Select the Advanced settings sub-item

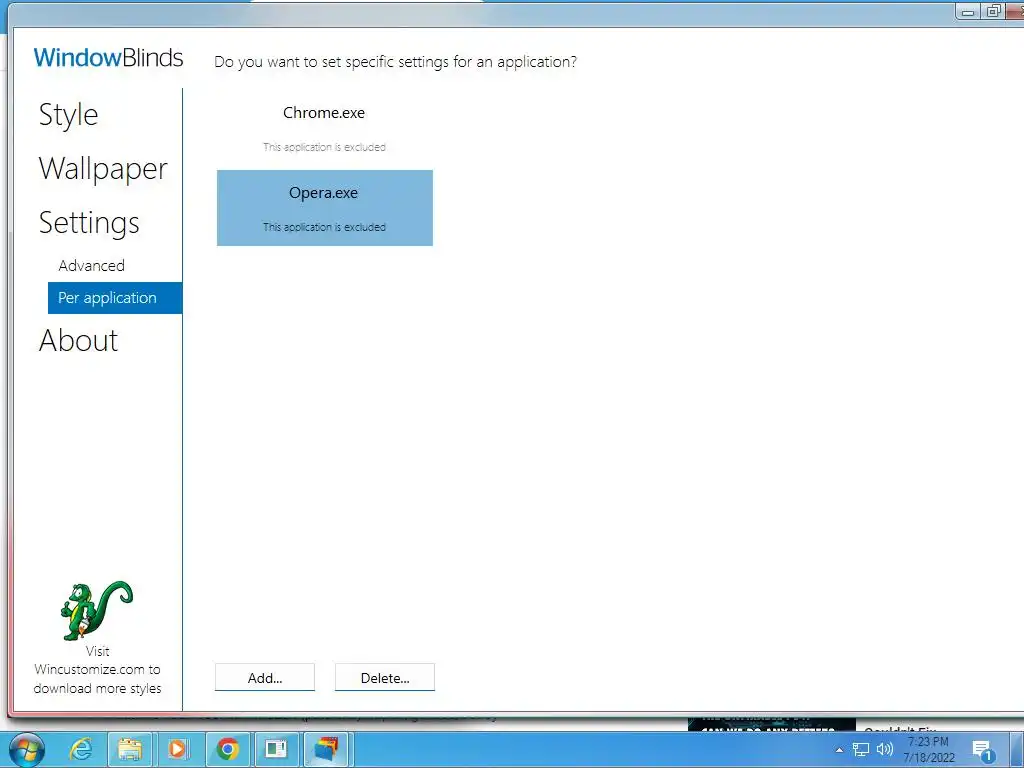click(x=91, y=266)
